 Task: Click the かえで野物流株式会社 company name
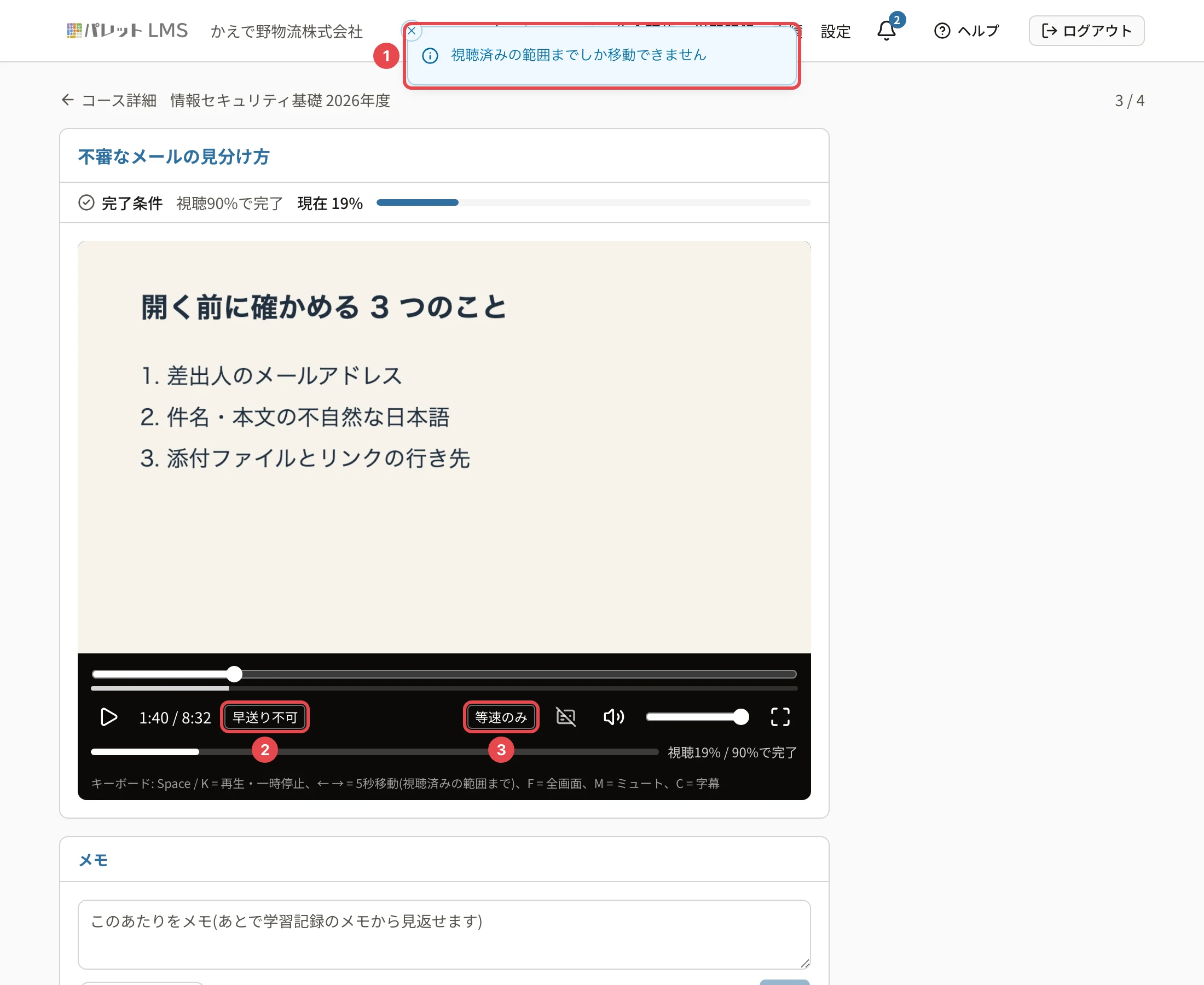point(287,31)
